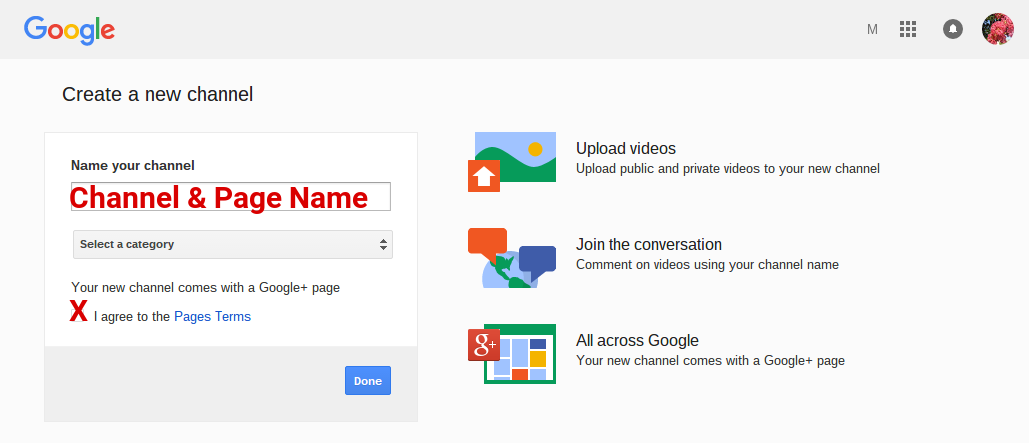
Task: Open the Pages Terms link
Action: click(212, 316)
